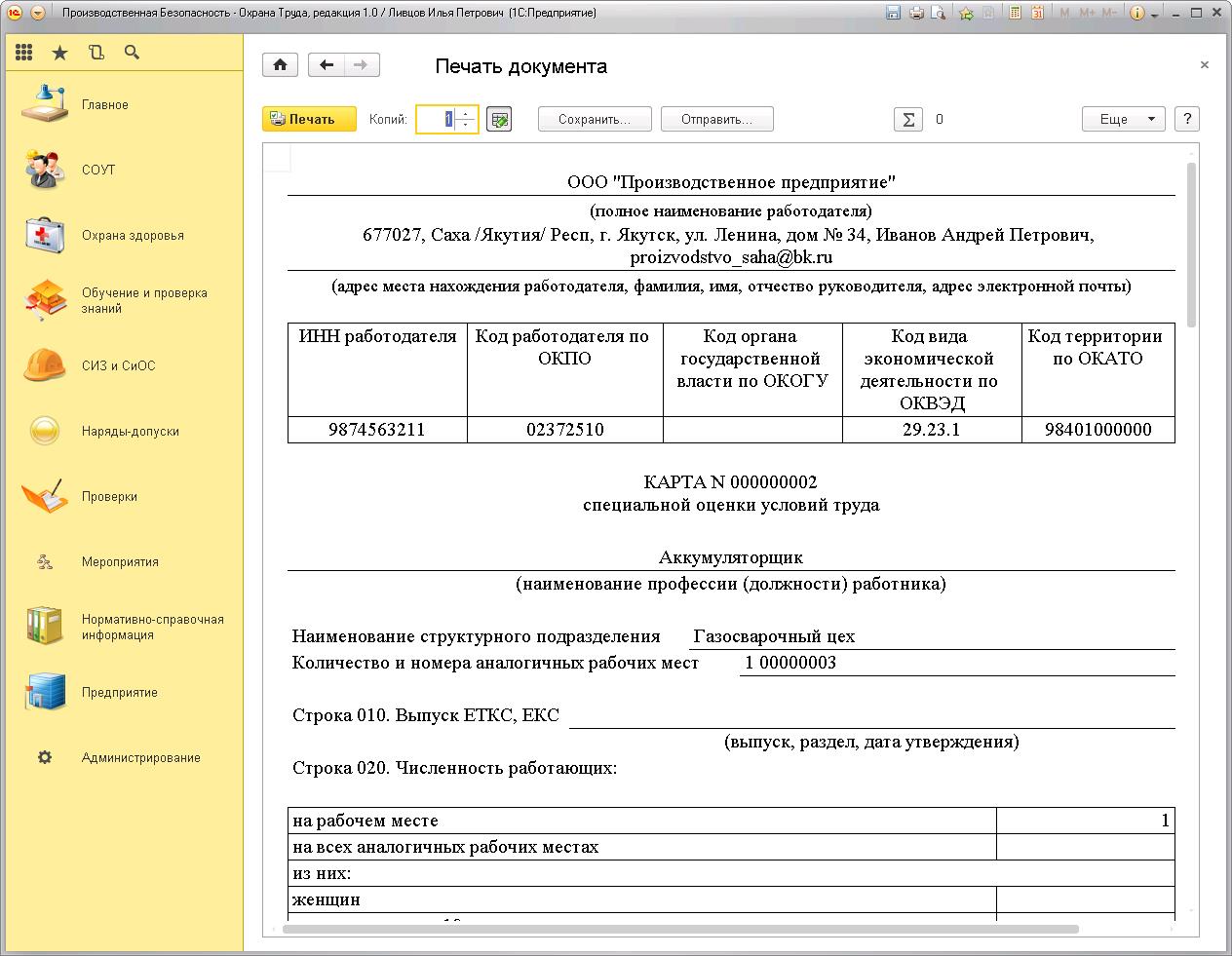Screen dimensions: 1232x956
Task: Click the Сохранить... button
Action: (x=594, y=119)
